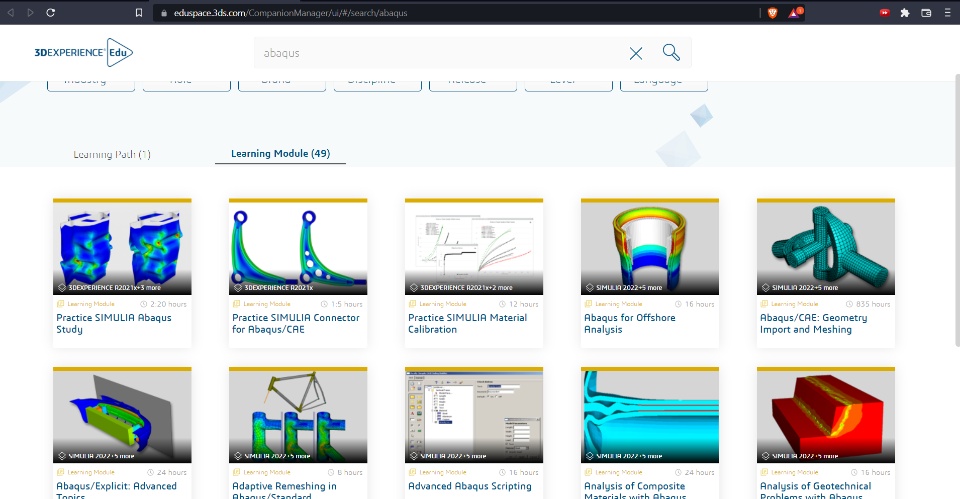The image size is (960, 499).
Task: Click the Learning Module icon on Abaqus/CAE: Geometry Import card
Action: [x=764, y=304]
